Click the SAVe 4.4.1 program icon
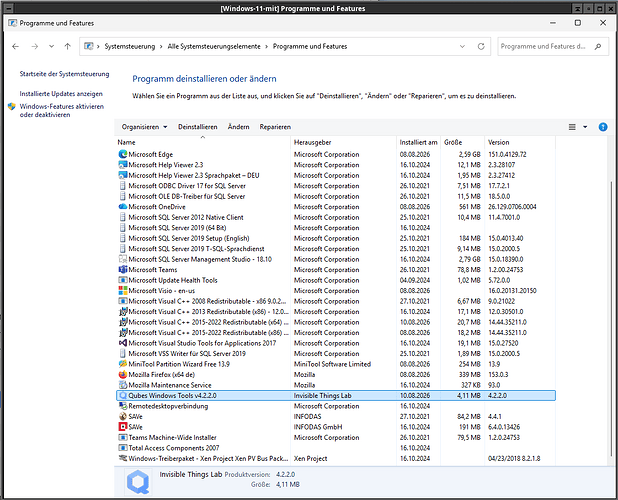 [x=123, y=416]
